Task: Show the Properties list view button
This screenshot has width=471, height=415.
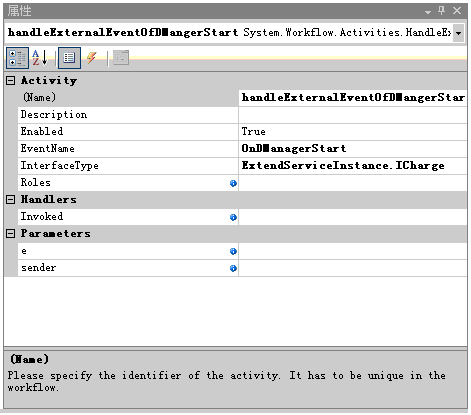Action: point(69,58)
